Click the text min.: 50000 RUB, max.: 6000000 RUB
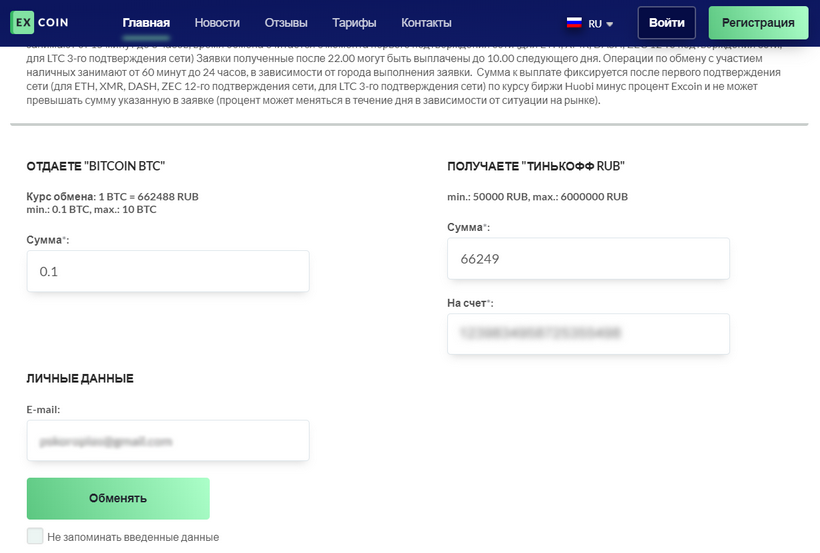The width and height of the screenshot is (820, 553). pyautogui.click(x=538, y=197)
